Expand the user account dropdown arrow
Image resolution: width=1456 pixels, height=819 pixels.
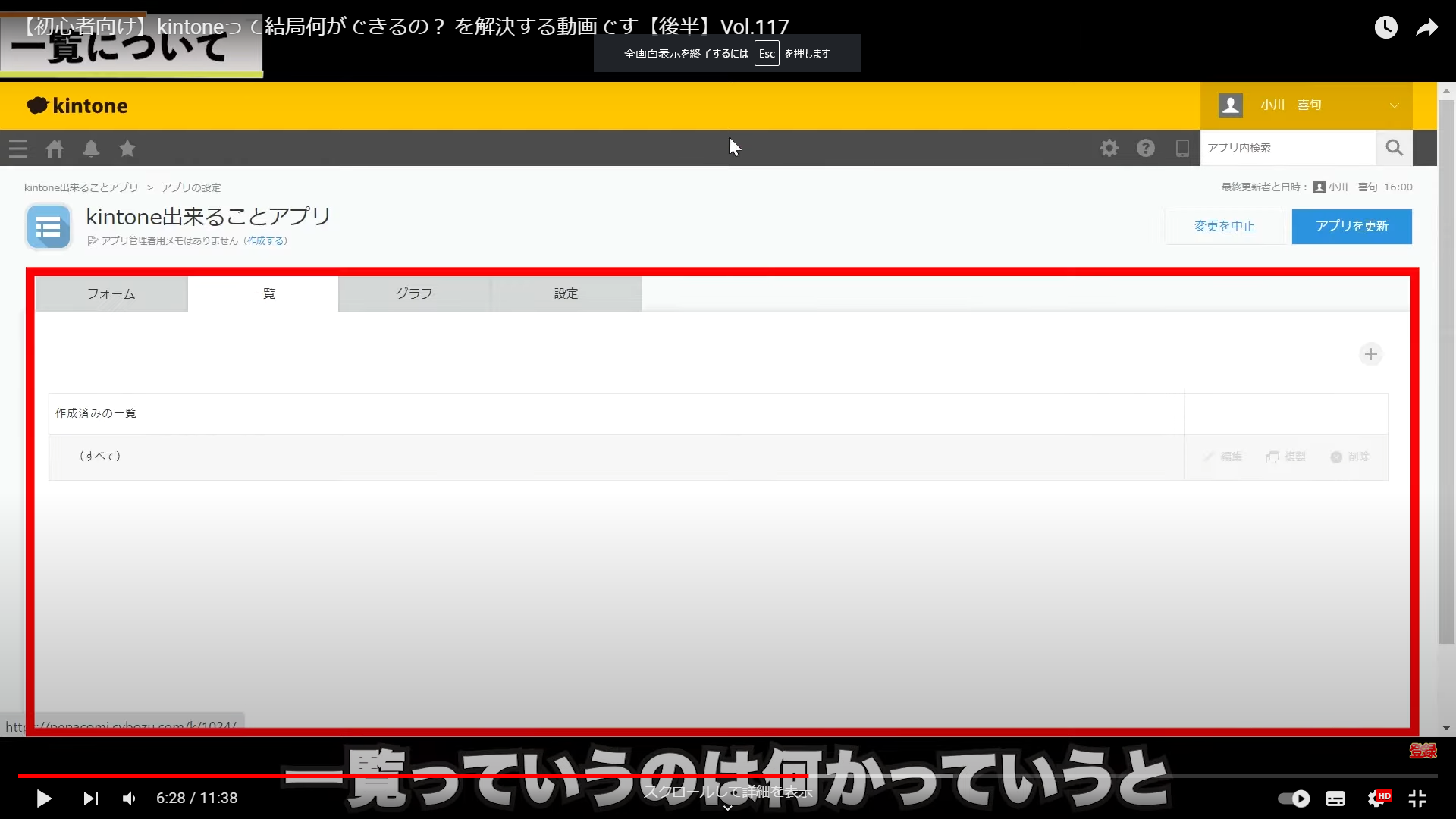[x=1394, y=105]
